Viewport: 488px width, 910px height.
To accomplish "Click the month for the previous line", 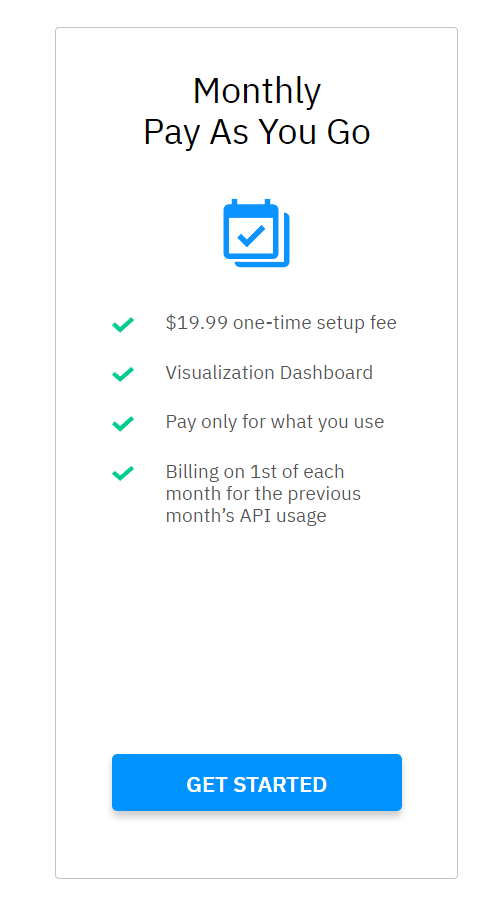I will [263, 494].
